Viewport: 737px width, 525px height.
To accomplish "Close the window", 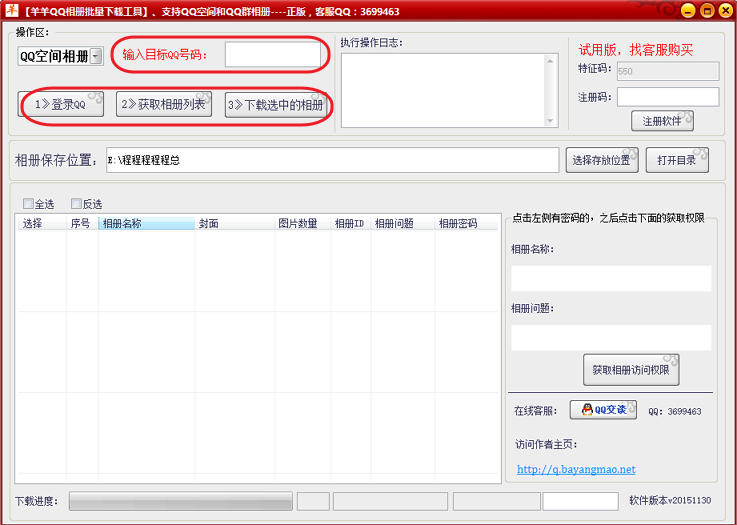I will (x=726, y=10).
